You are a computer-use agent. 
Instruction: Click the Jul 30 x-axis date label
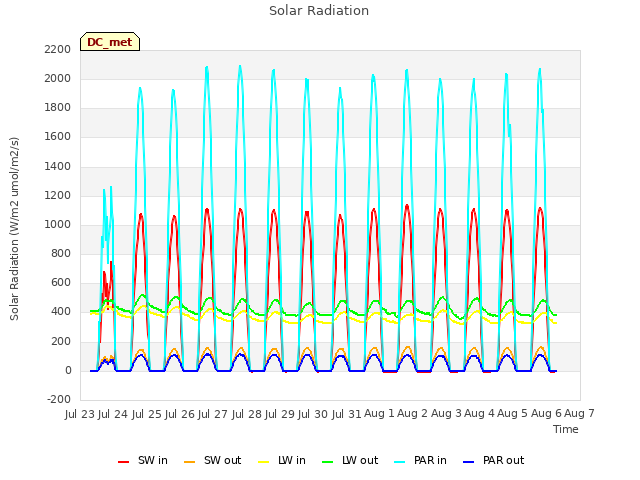(313, 414)
